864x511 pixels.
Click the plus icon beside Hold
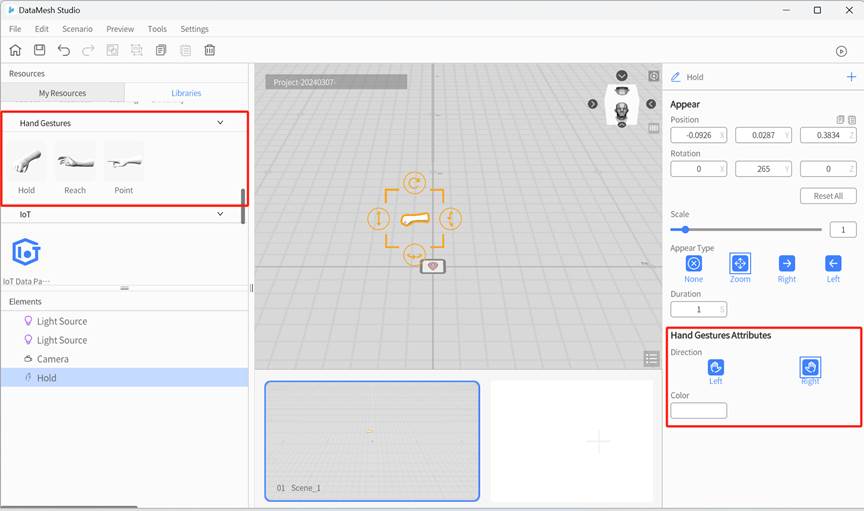(x=851, y=77)
